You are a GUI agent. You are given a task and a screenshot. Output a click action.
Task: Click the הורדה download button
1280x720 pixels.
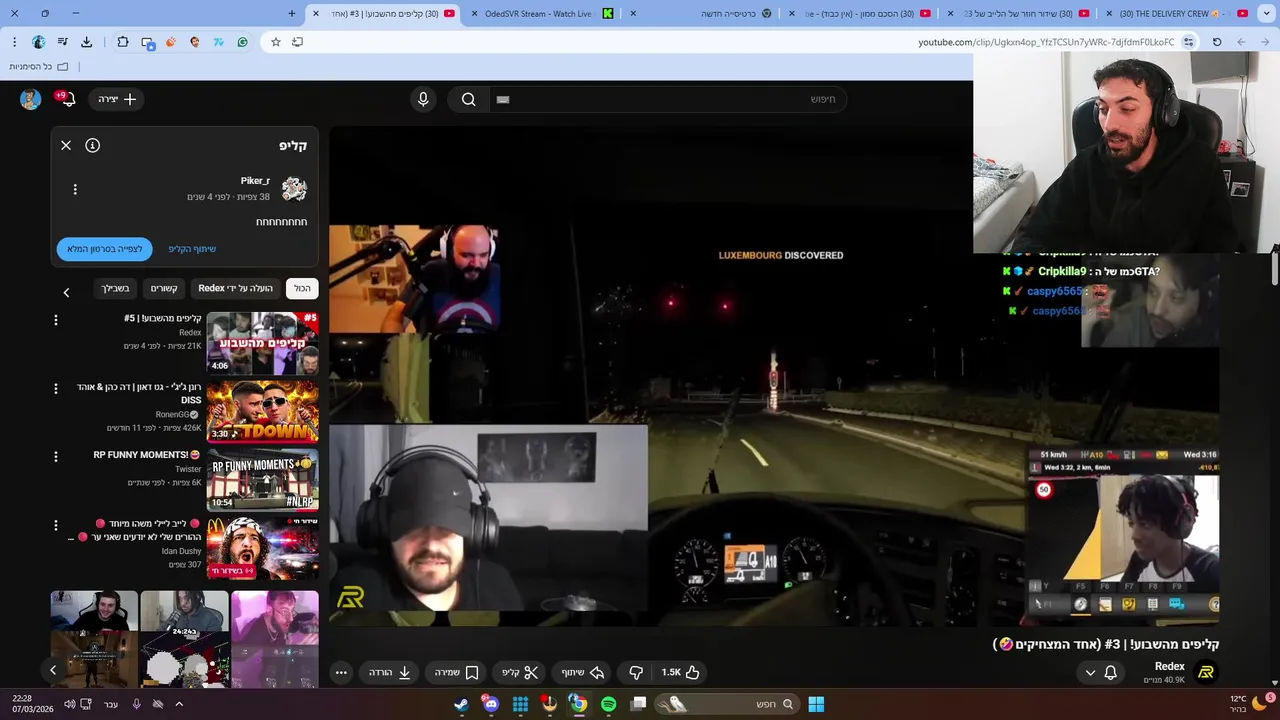click(x=390, y=672)
